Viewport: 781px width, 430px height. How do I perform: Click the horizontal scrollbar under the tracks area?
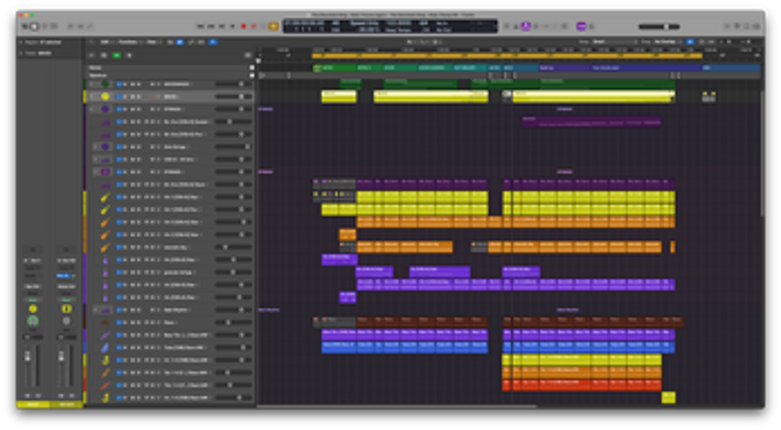(x=397, y=406)
